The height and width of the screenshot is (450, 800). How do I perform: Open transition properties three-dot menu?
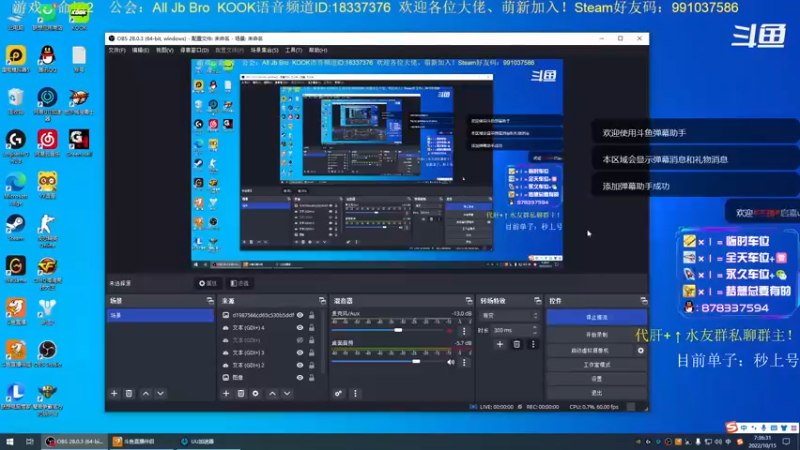pyautogui.click(x=533, y=344)
